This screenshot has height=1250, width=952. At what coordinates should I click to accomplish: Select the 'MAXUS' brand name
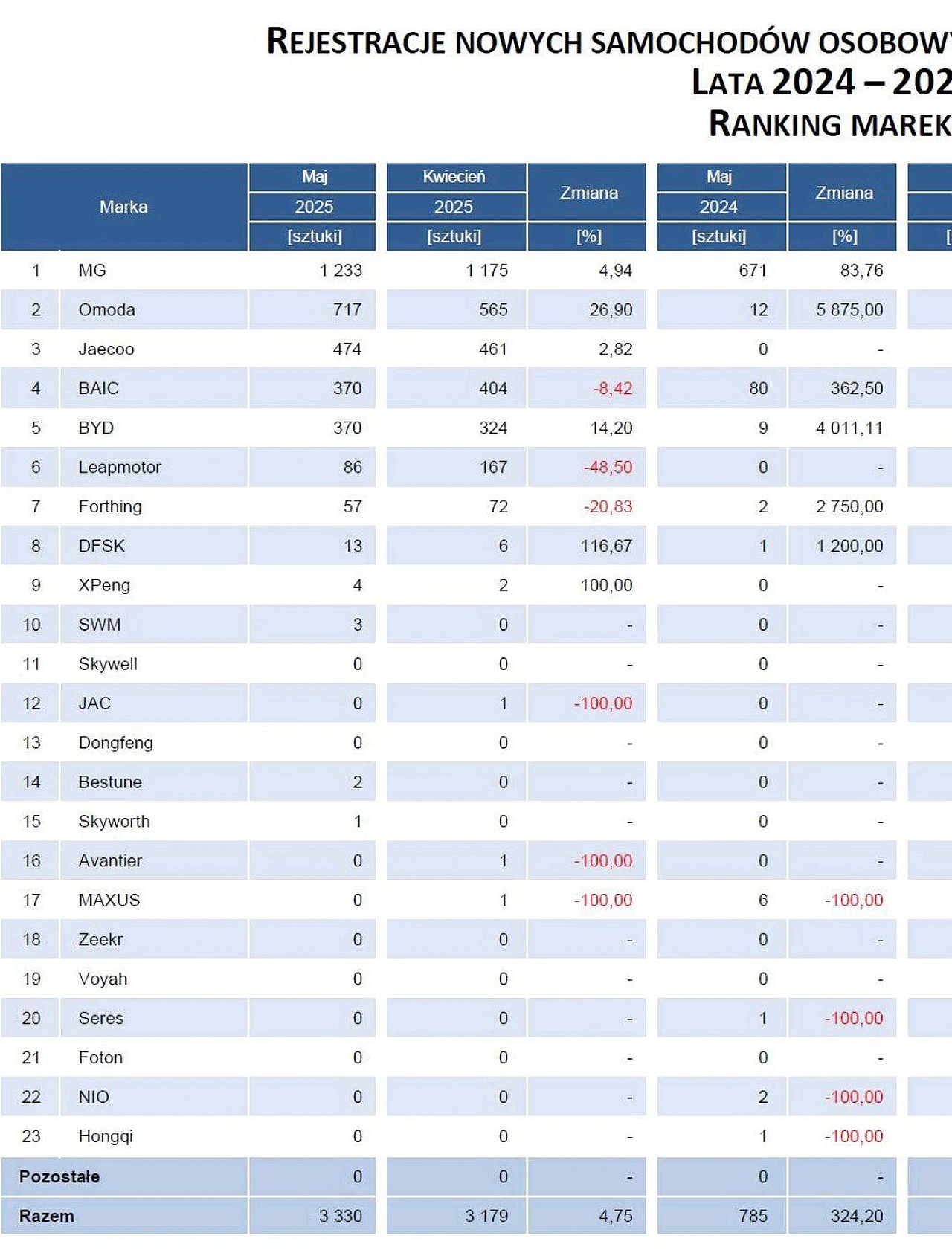[109, 901]
